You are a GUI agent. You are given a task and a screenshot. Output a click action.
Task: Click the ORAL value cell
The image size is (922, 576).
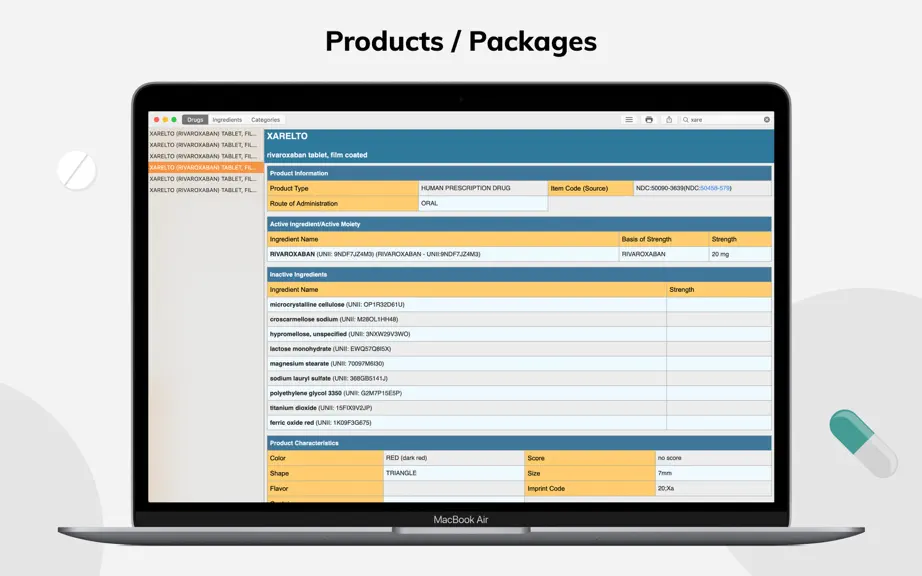tap(483, 203)
